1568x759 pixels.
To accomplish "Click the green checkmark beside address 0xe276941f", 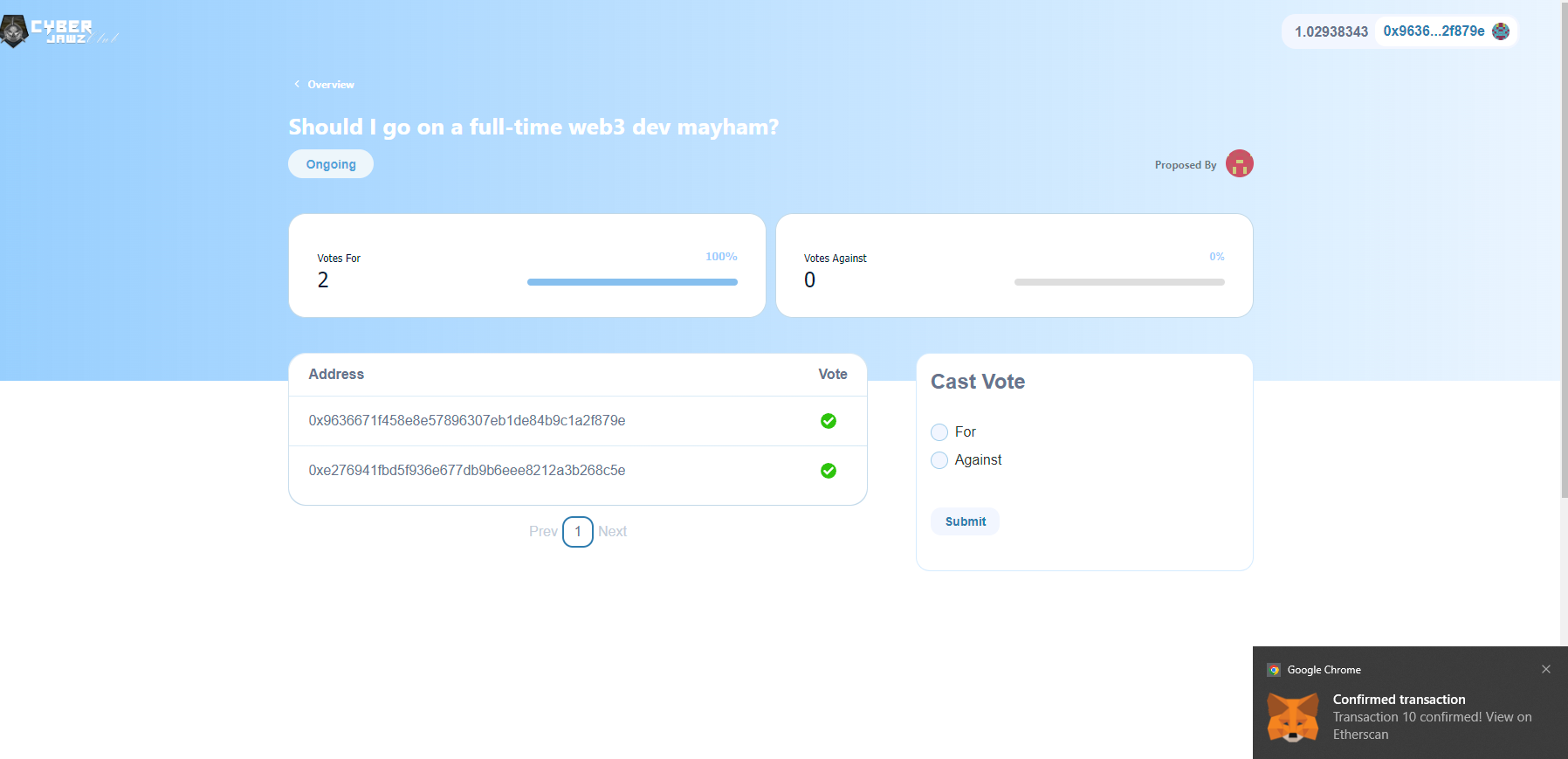I will pos(828,470).
